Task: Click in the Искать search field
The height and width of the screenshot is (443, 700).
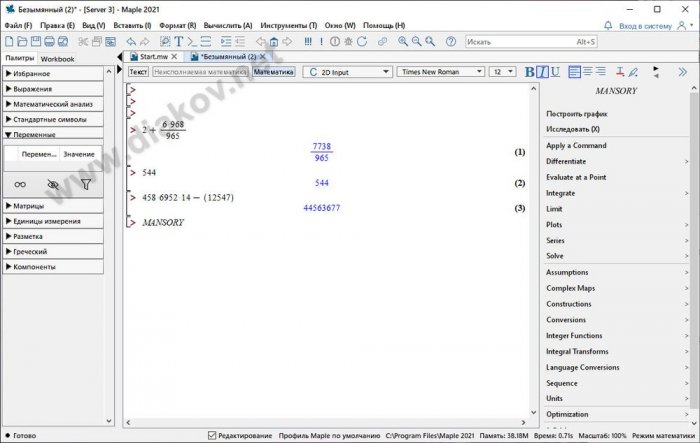Action: point(531,42)
